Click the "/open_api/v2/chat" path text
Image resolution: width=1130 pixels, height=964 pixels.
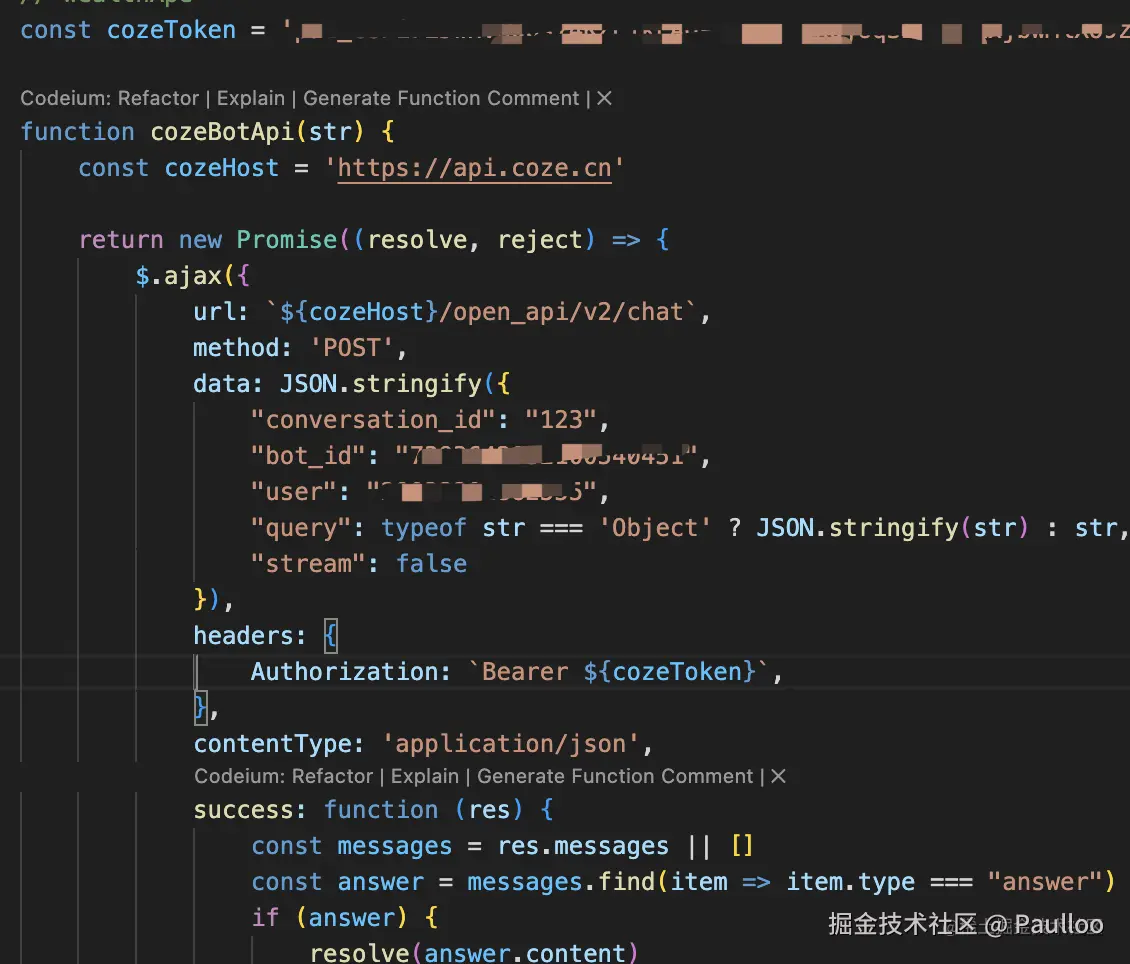561,311
